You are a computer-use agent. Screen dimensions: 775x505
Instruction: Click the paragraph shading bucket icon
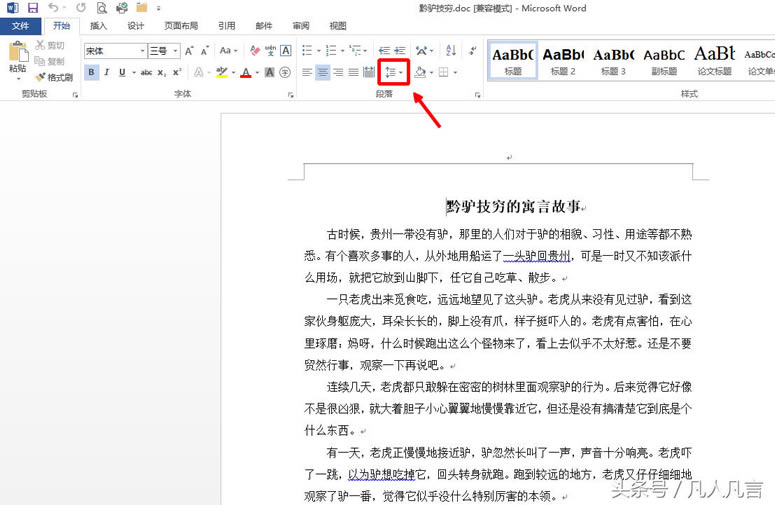420,72
